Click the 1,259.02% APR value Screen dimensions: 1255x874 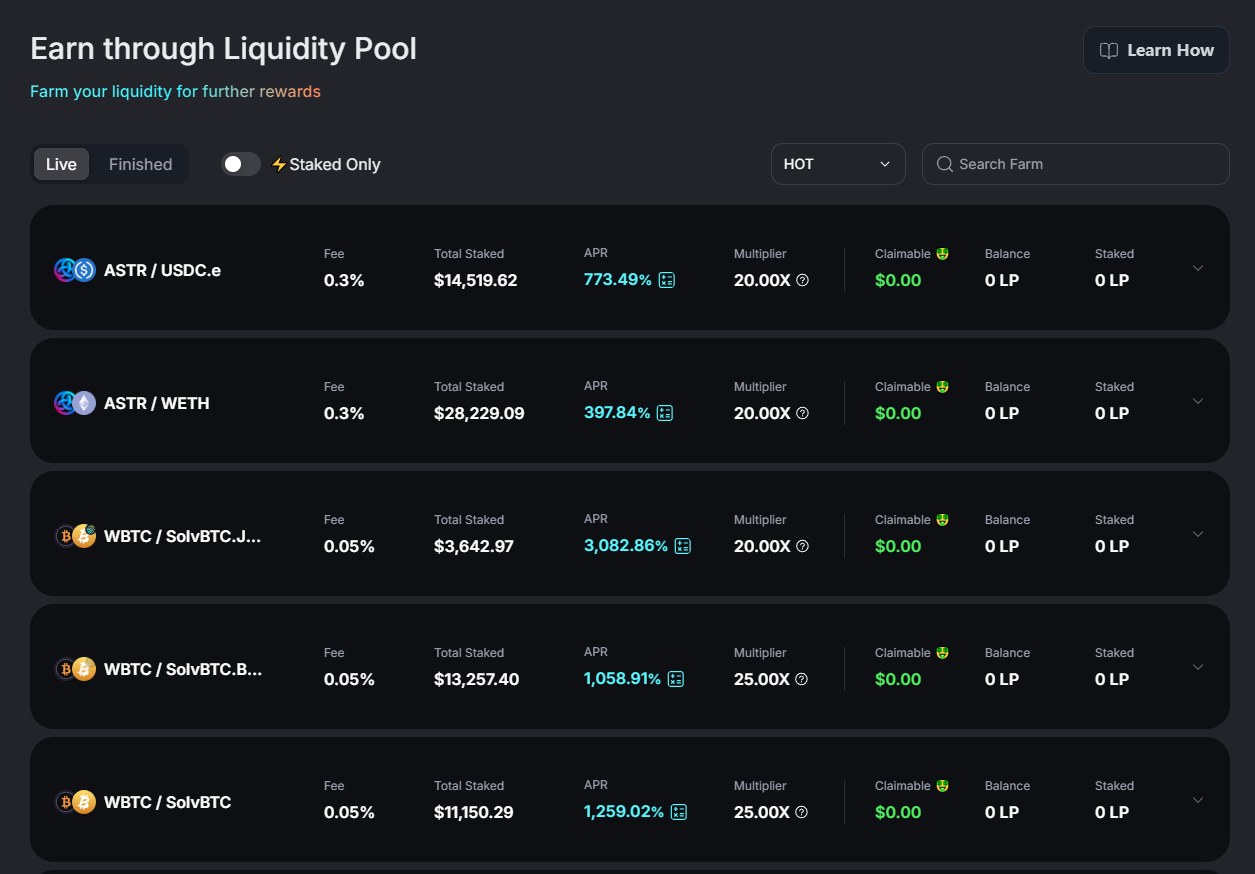[624, 812]
